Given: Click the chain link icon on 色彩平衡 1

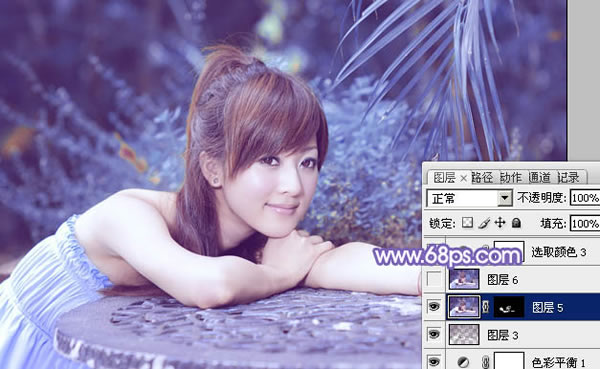Looking at the screenshot, I should tap(485, 362).
